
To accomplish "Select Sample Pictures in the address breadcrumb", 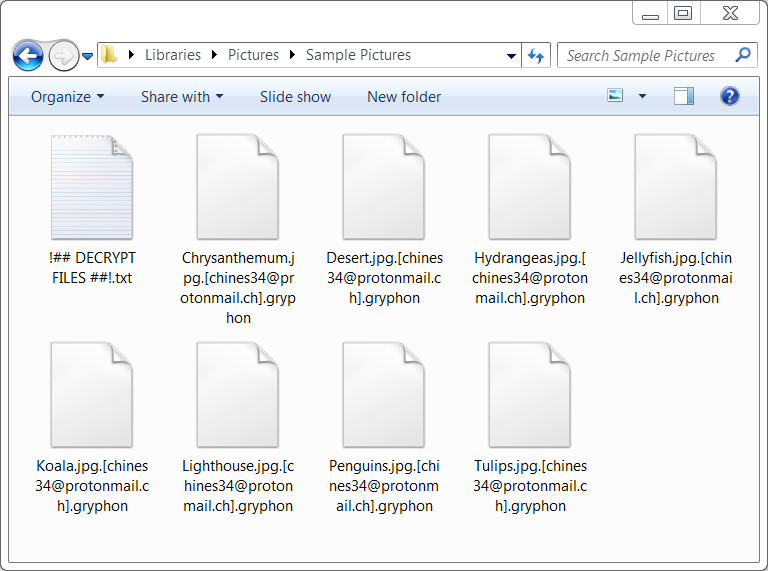I will click(x=359, y=55).
